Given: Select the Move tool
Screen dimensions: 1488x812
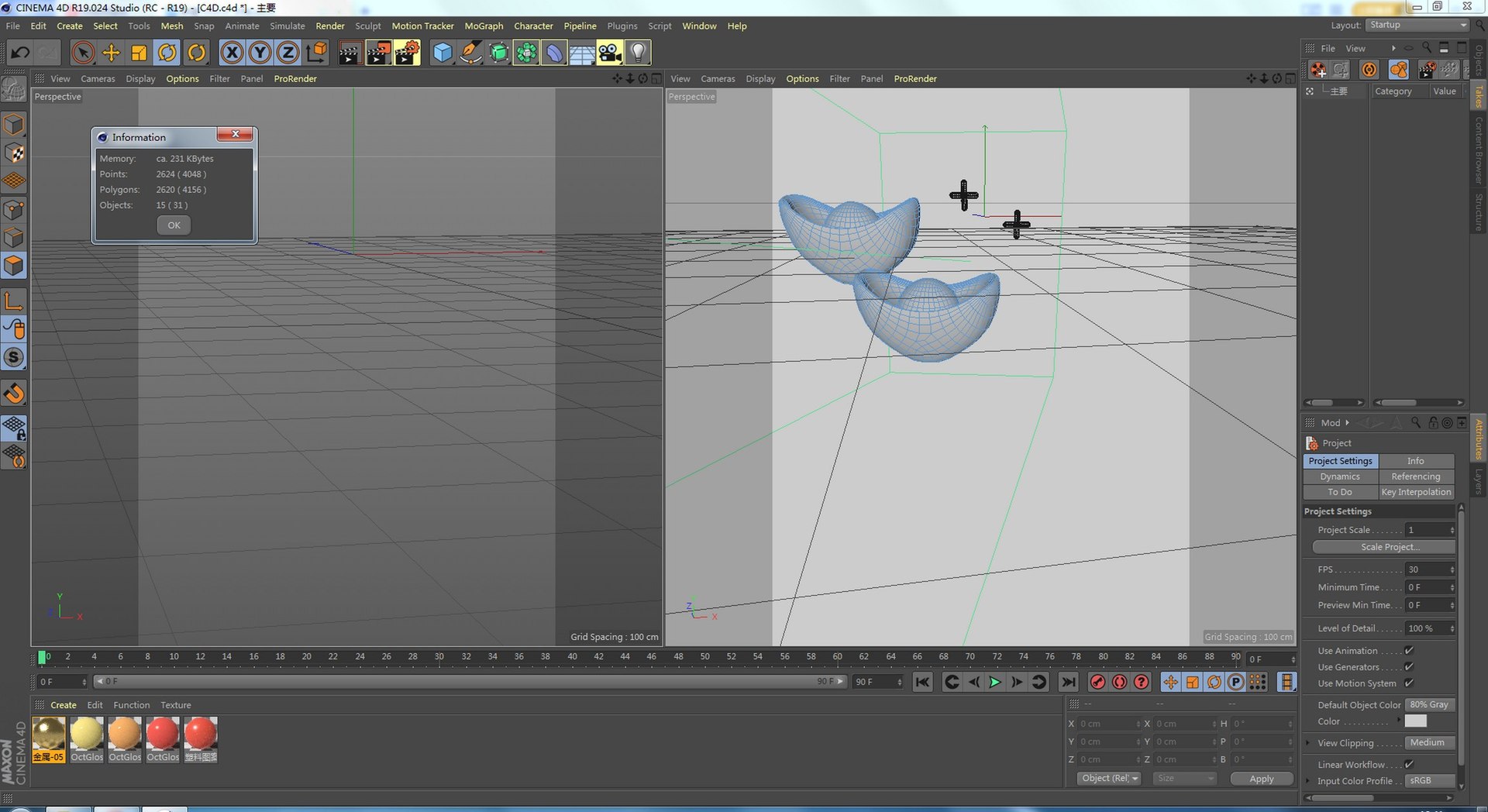Looking at the screenshot, I should (x=111, y=53).
